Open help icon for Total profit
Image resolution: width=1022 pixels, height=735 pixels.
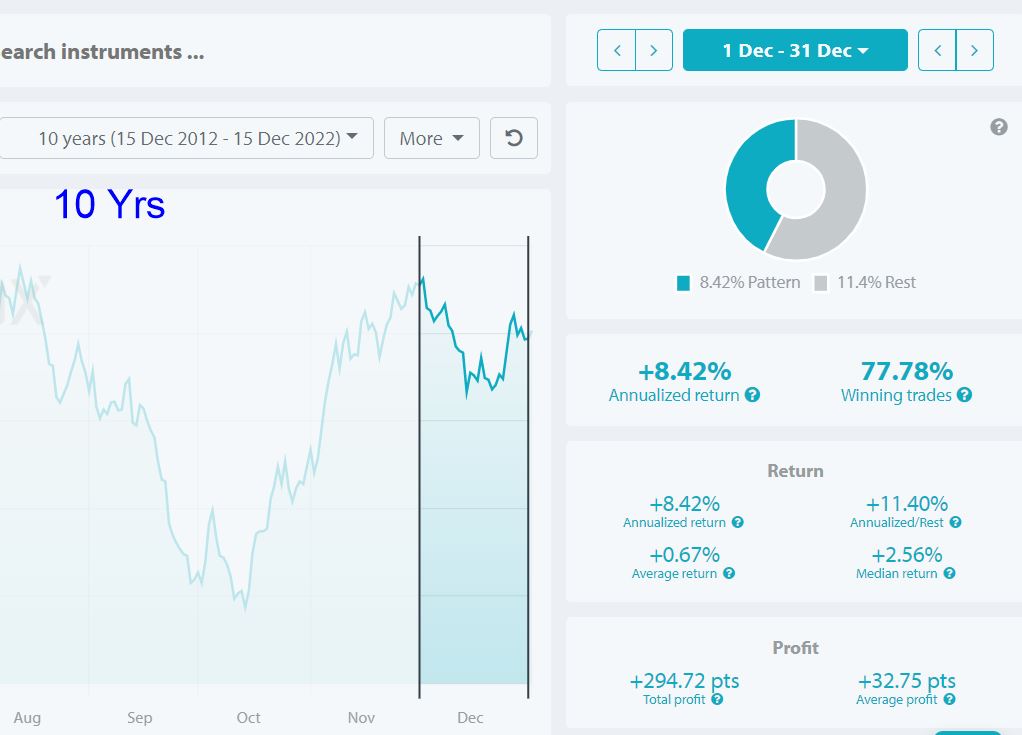click(x=717, y=699)
